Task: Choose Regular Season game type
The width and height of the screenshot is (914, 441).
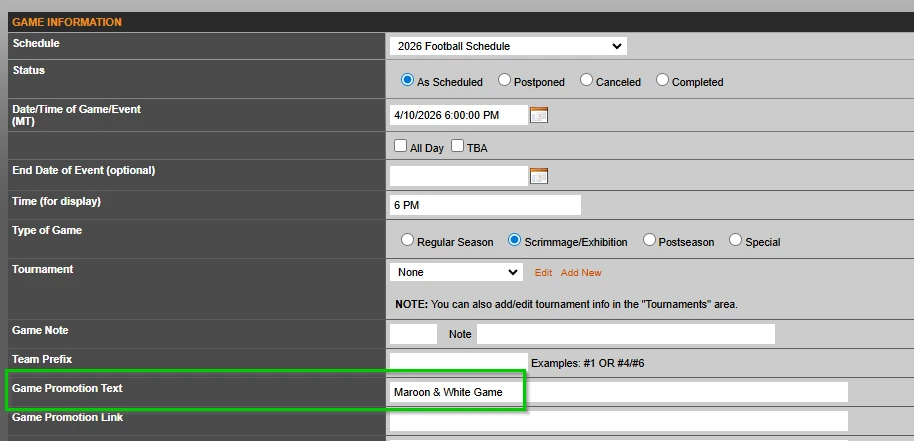Action: tap(407, 240)
